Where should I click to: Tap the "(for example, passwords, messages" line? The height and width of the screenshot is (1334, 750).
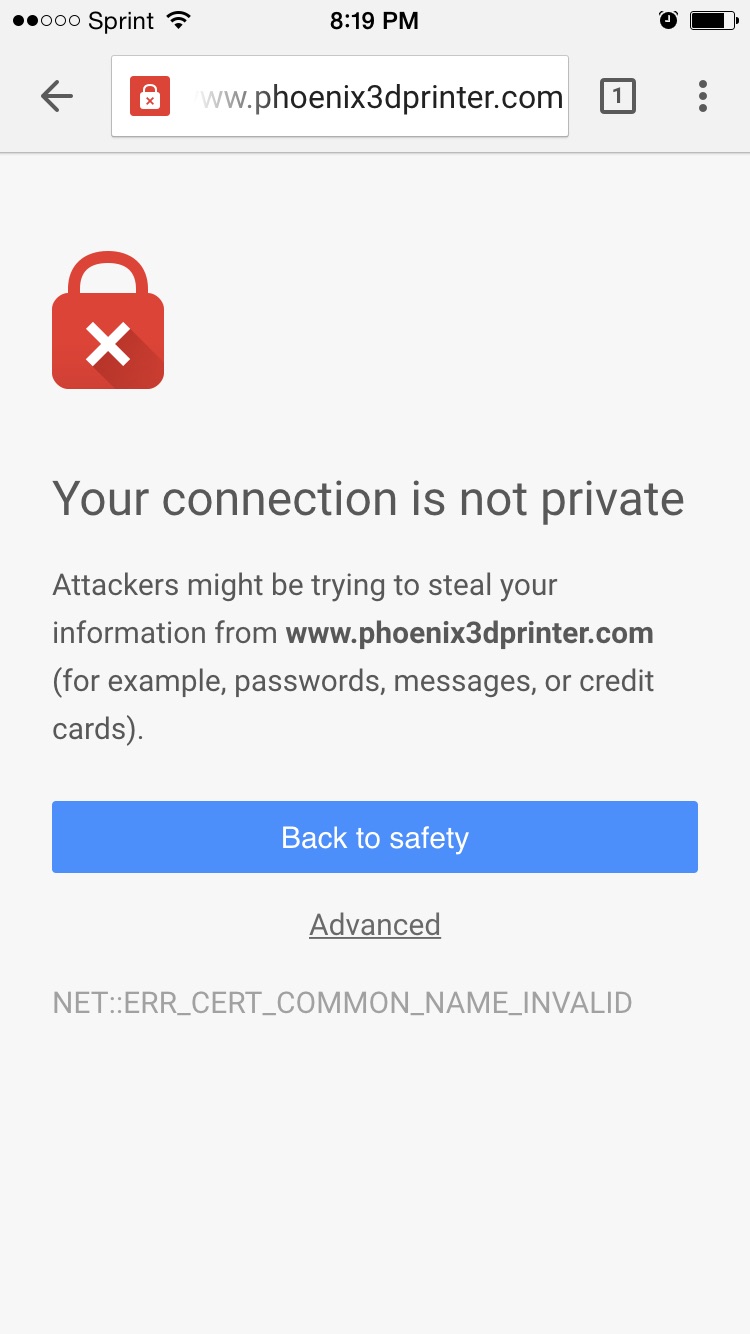point(353,681)
